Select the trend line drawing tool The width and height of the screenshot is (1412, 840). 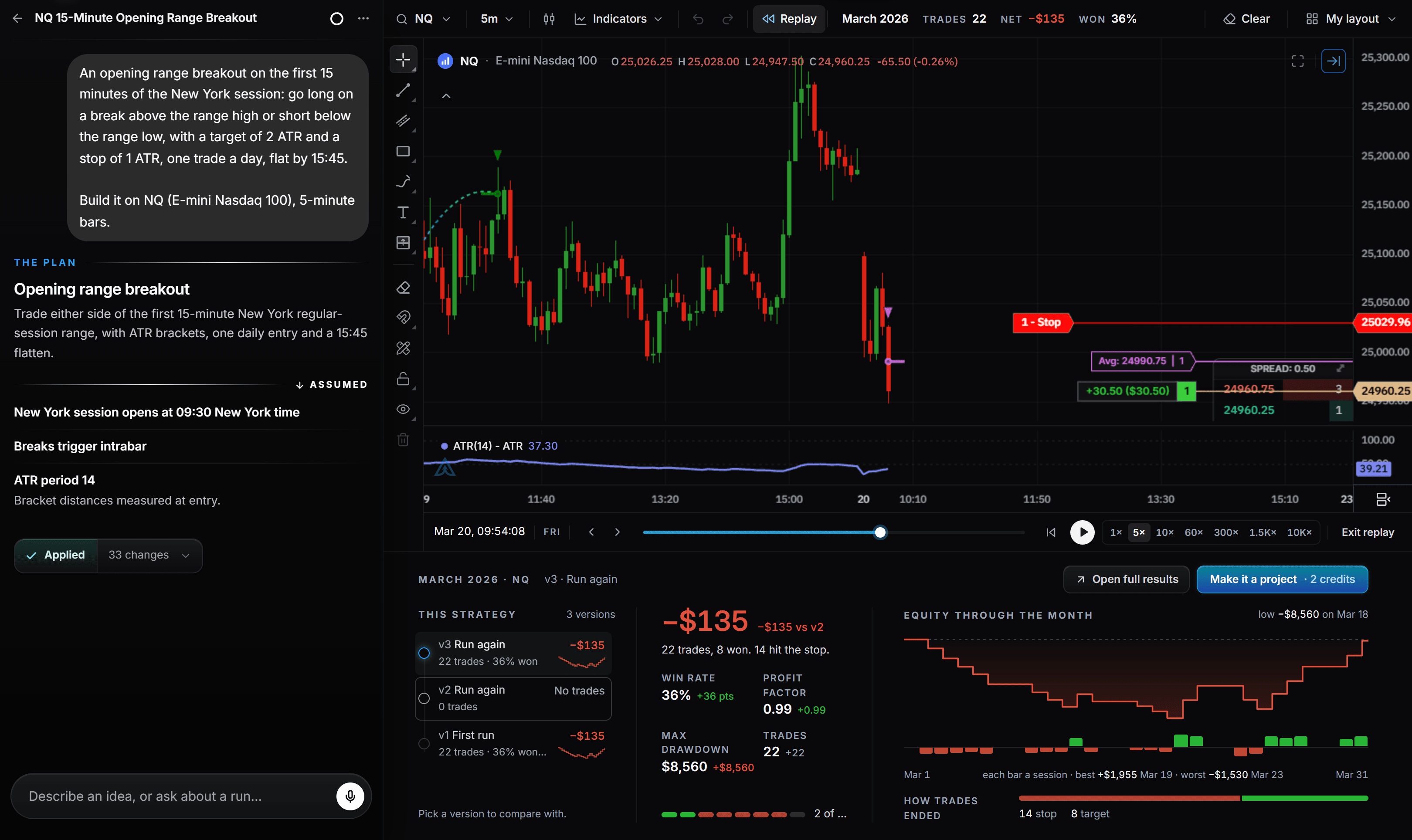(x=403, y=90)
